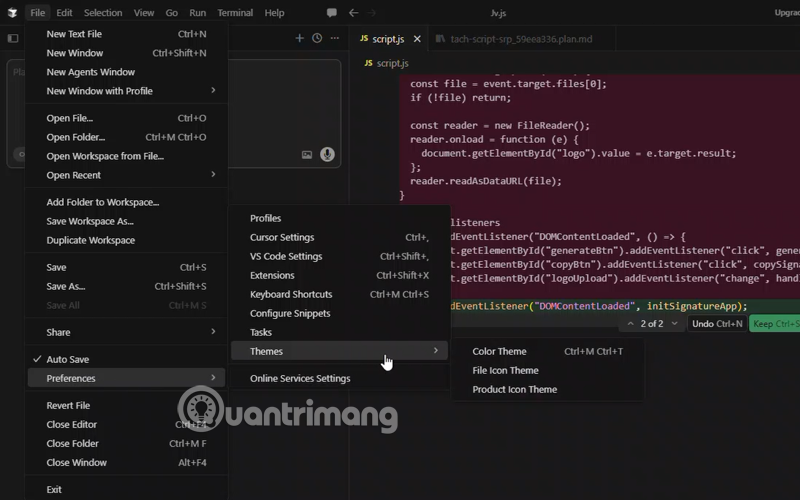Open VS Code Settings

coord(339,256)
